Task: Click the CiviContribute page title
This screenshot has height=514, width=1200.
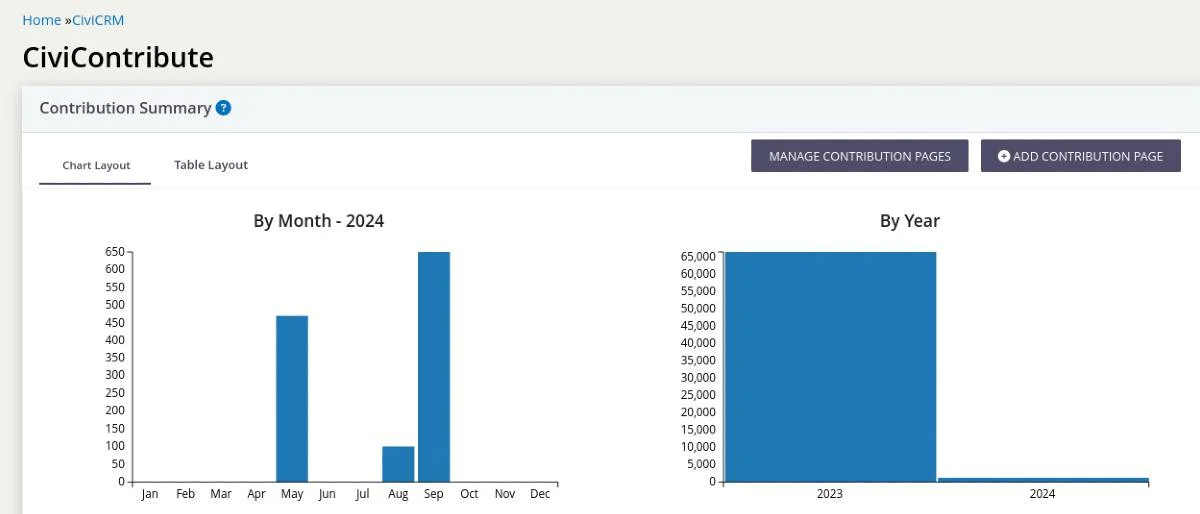Action: click(x=118, y=57)
